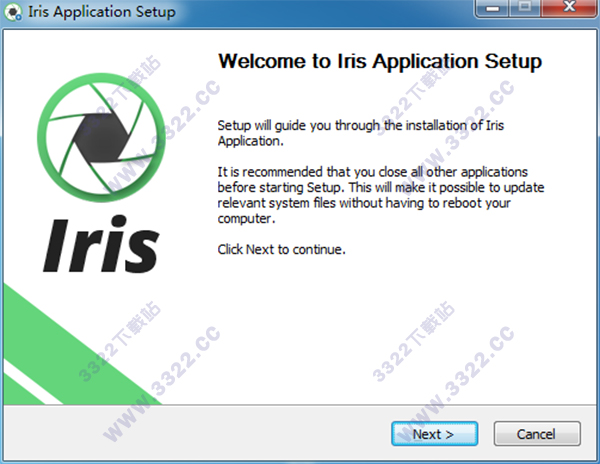600x464 pixels.
Task: Maximize the setup window
Action: [x=525, y=8]
